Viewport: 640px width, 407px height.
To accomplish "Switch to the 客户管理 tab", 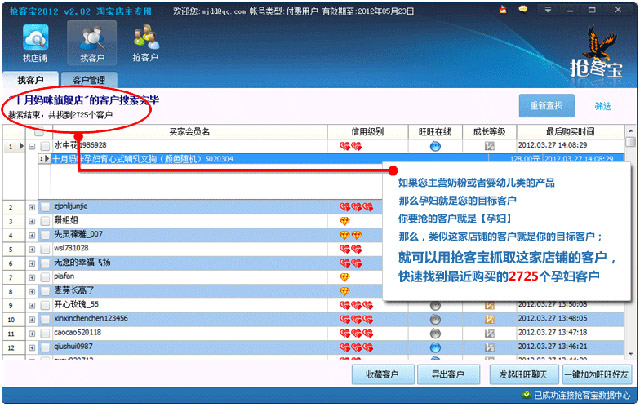I will (89, 80).
